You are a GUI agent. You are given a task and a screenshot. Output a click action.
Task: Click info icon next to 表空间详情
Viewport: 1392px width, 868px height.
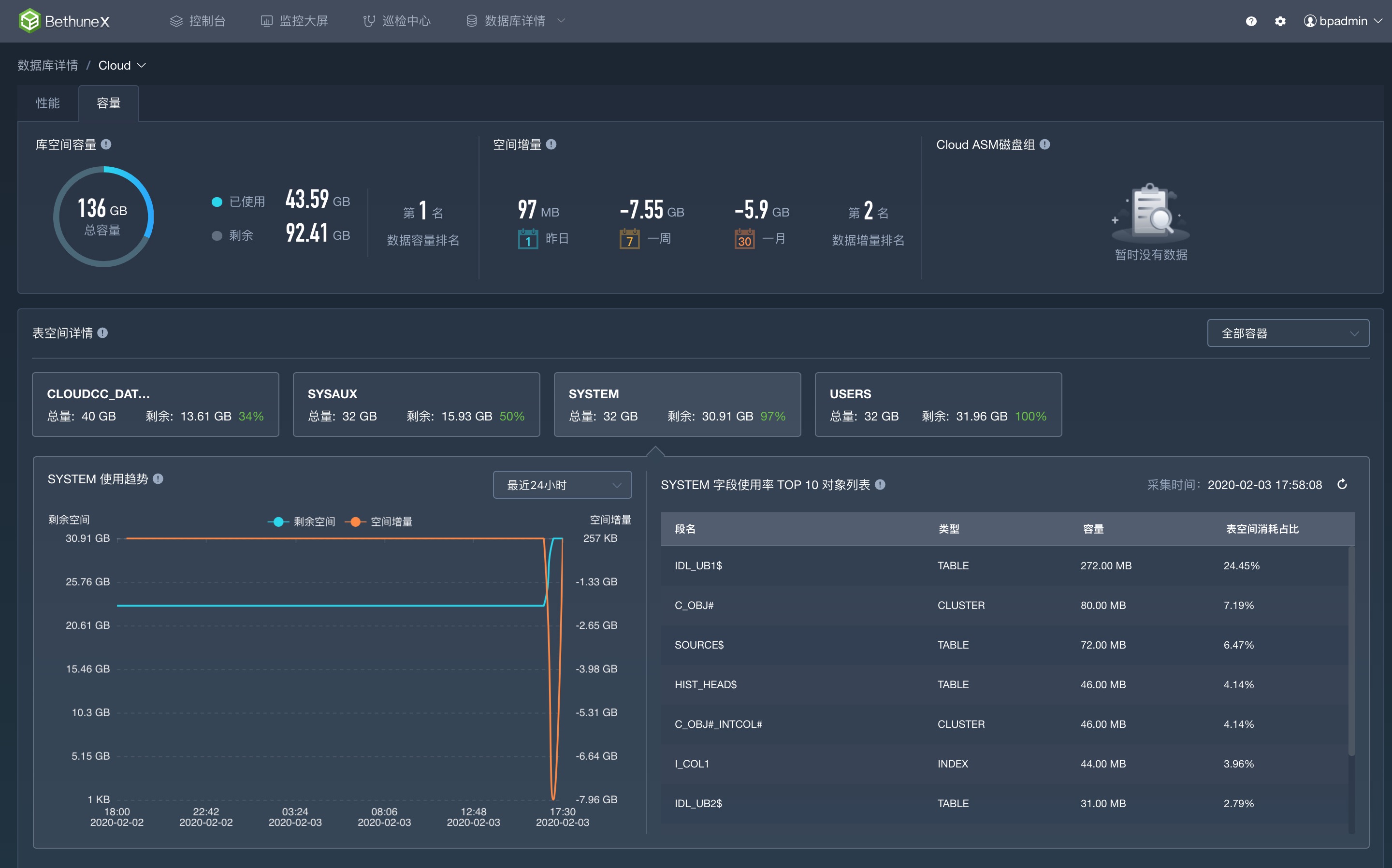[103, 333]
